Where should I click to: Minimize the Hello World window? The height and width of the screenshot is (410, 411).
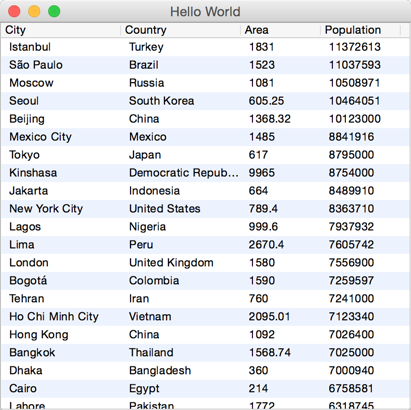(34, 11)
